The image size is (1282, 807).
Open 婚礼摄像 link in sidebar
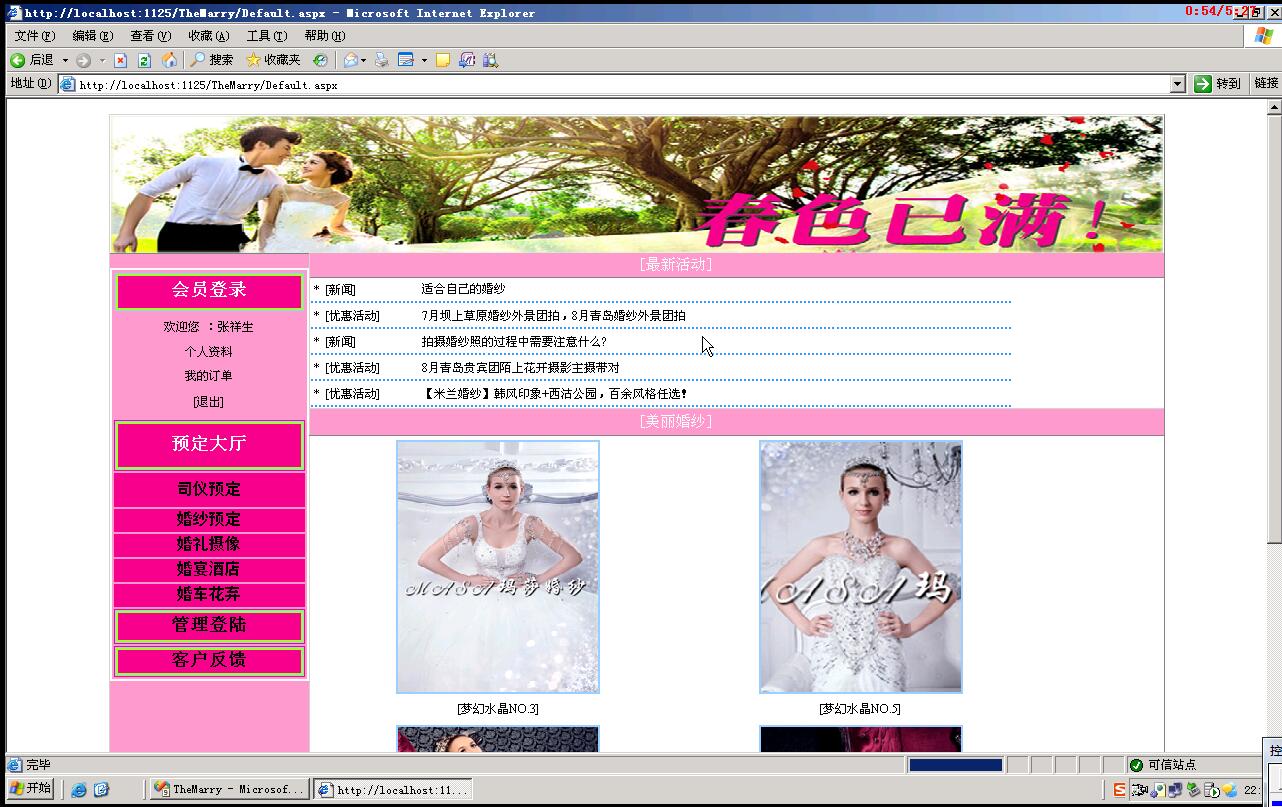coord(209,544)
